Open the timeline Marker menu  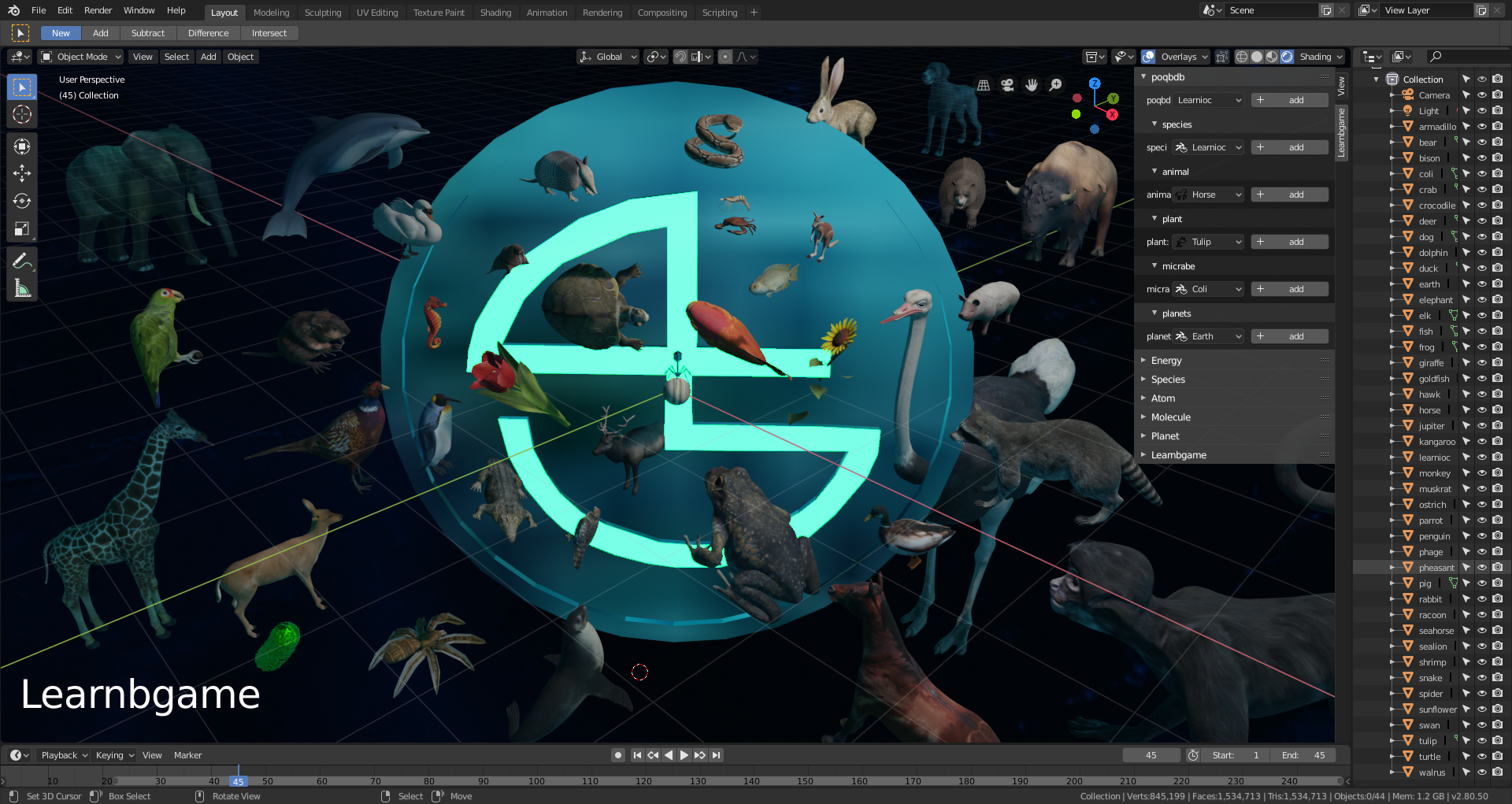click(x=187, y=755)
